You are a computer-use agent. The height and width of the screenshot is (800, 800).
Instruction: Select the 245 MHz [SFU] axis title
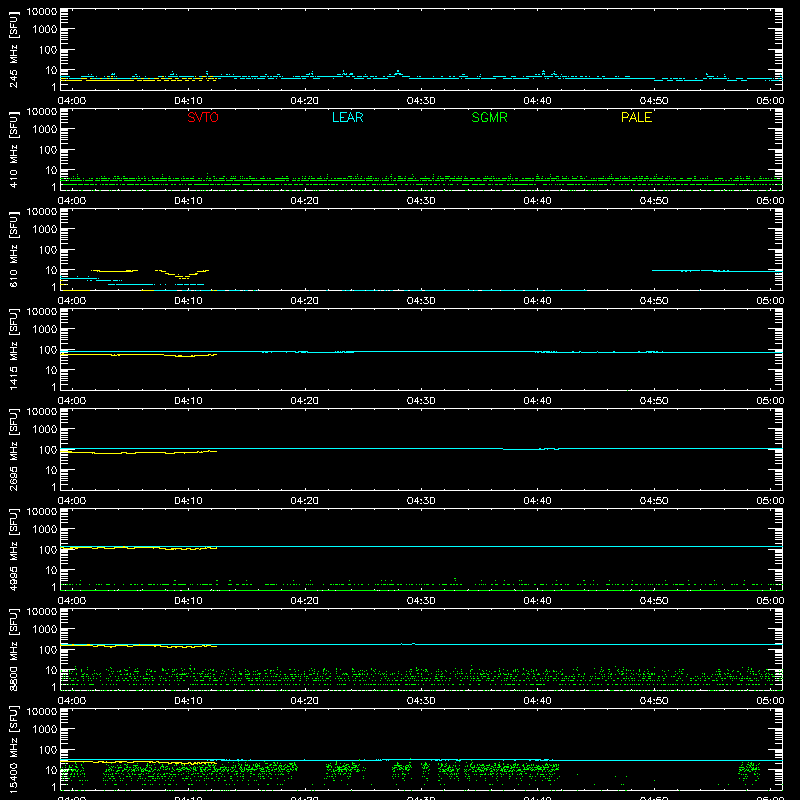[x=13, y=49]
